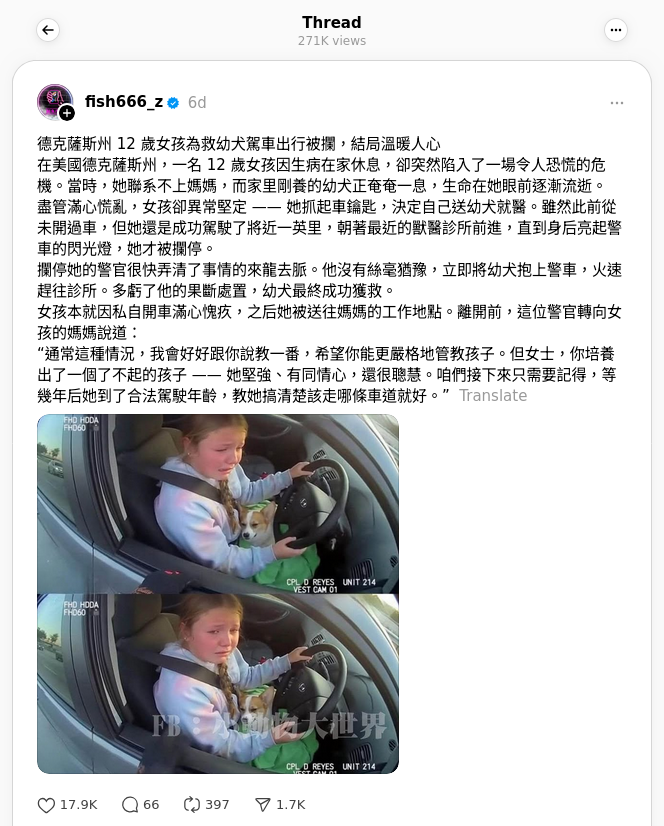Open the first bodycam photo
This screenshot has width=664, height=826.
click(218, 504)
